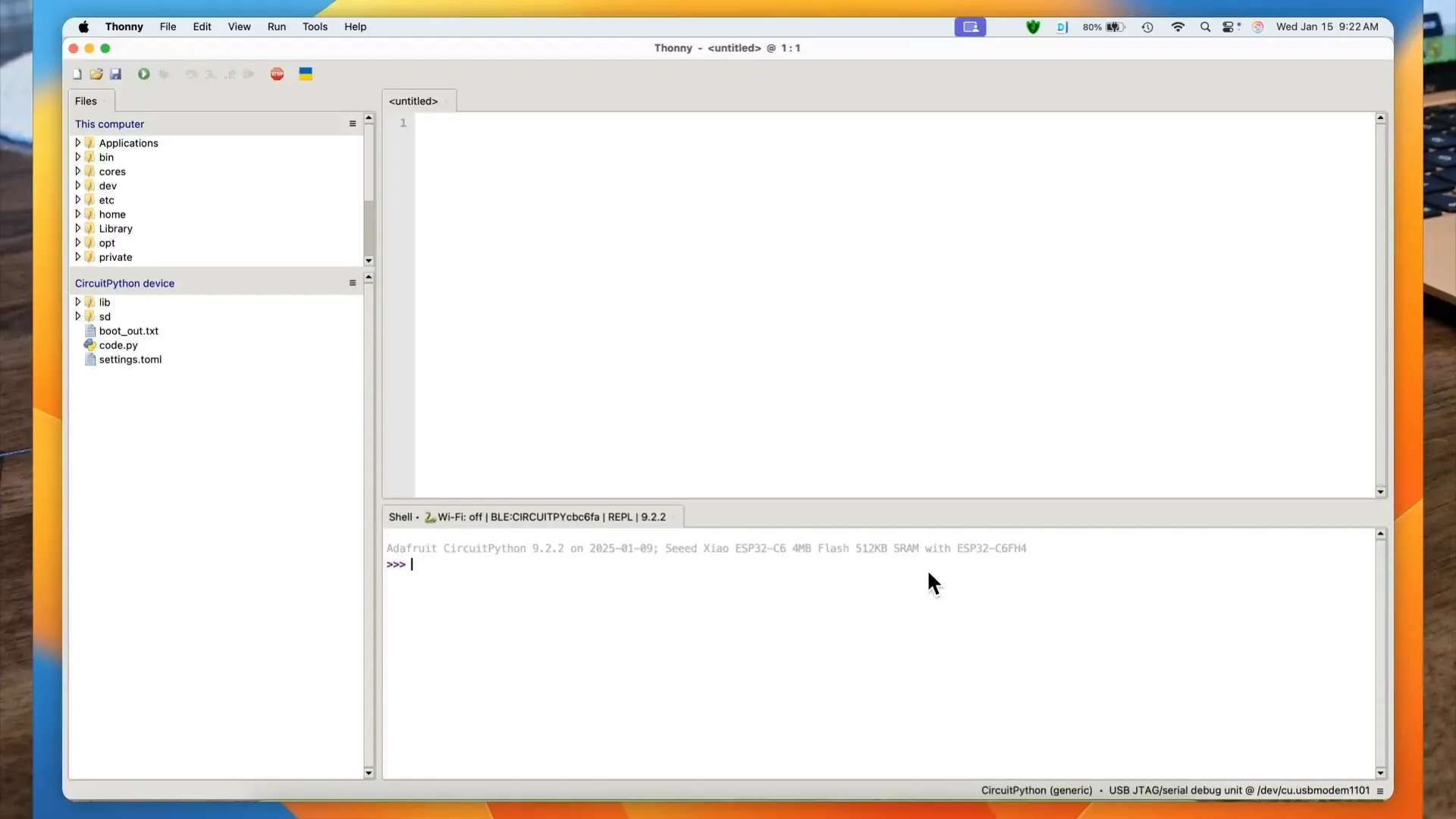The width and height of the screenshot is (1456, 819).
Task: Click the CircuitPython device header link
Action: 124,284
